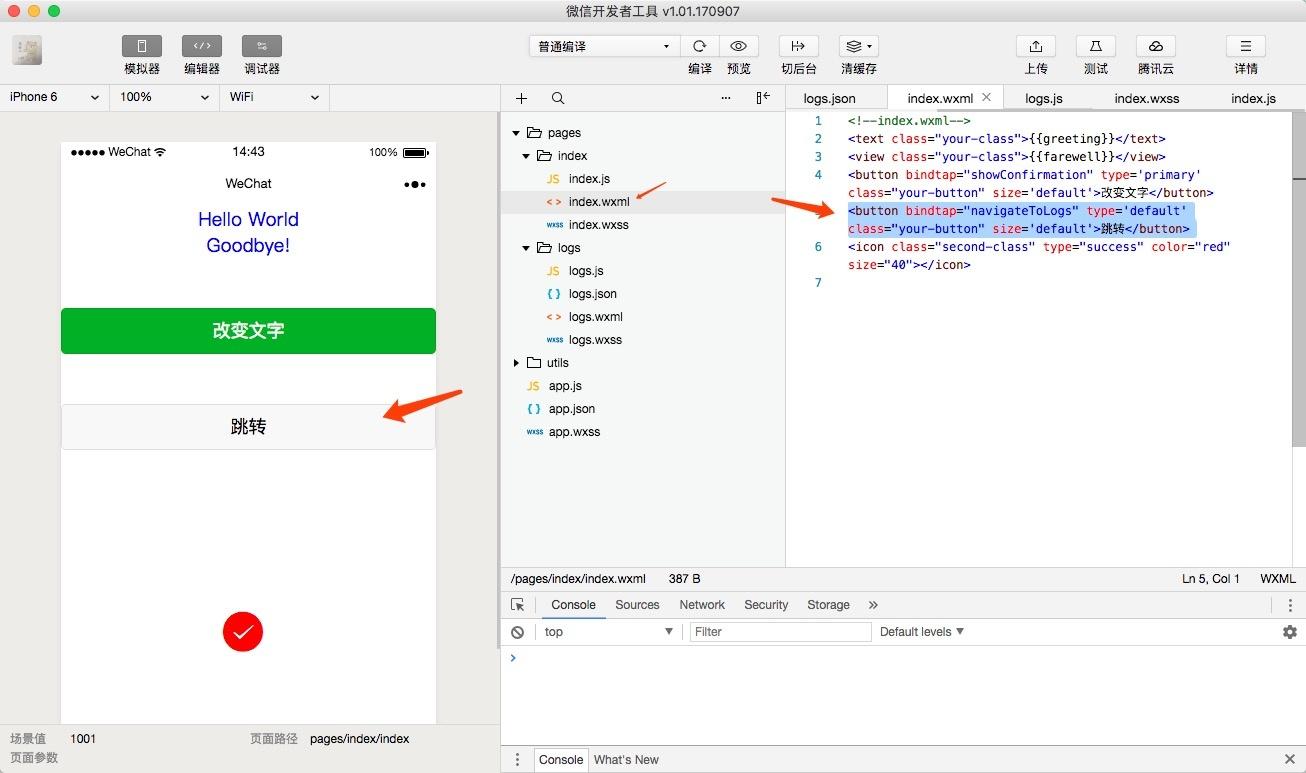Expand the utils folder in file tree
The width and height of the screenshot is (1306, 773).
pos(516,363)
